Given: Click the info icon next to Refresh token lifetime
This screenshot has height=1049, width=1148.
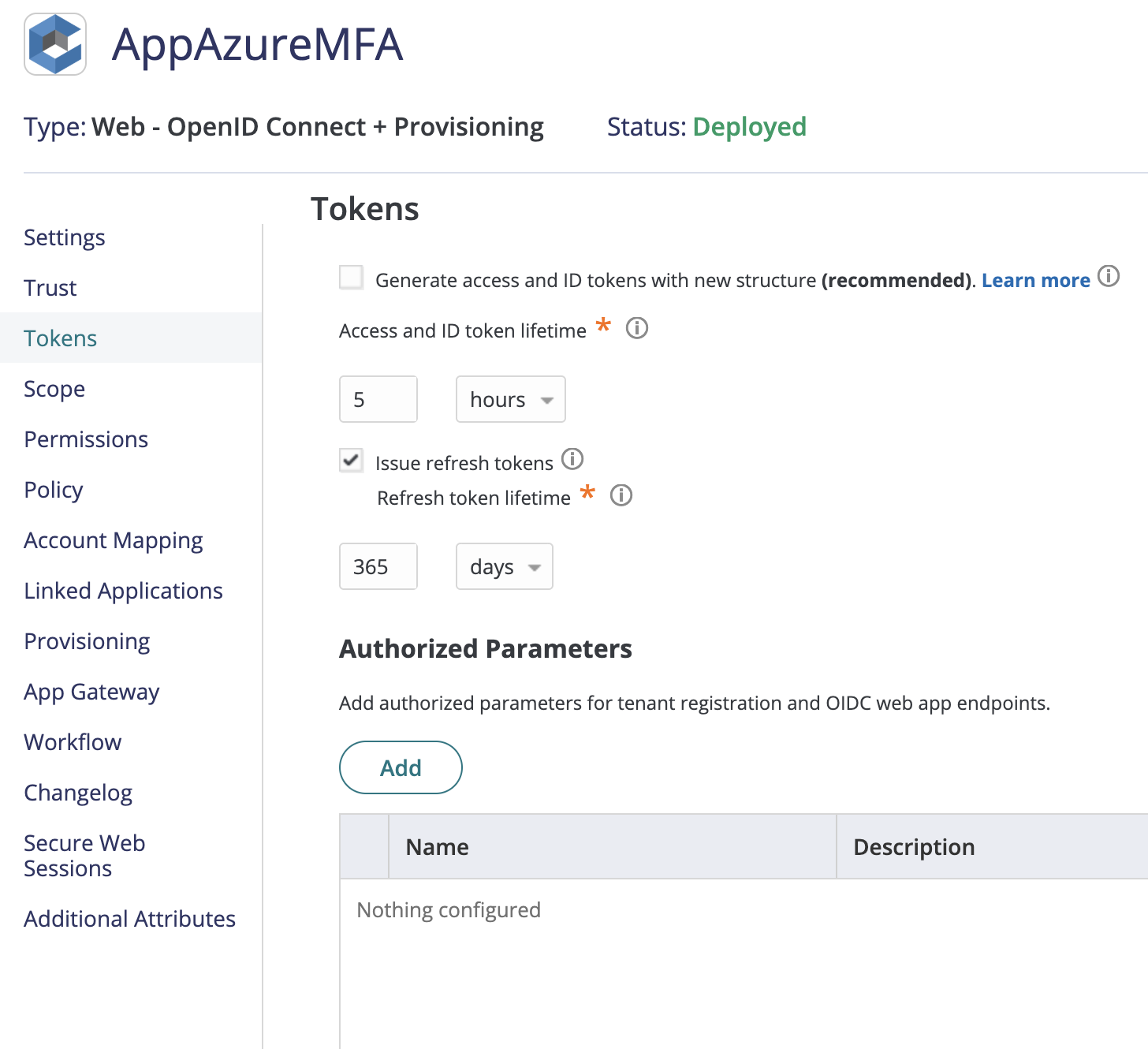Looking at the screenshot, I should pyautogui.click(x=621, y=496).
